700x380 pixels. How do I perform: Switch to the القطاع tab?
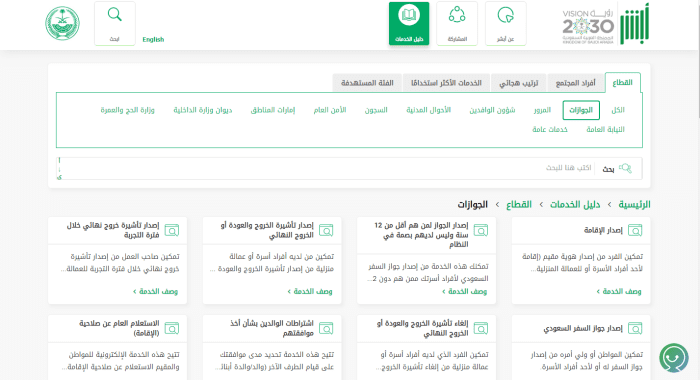coord(622,83)
